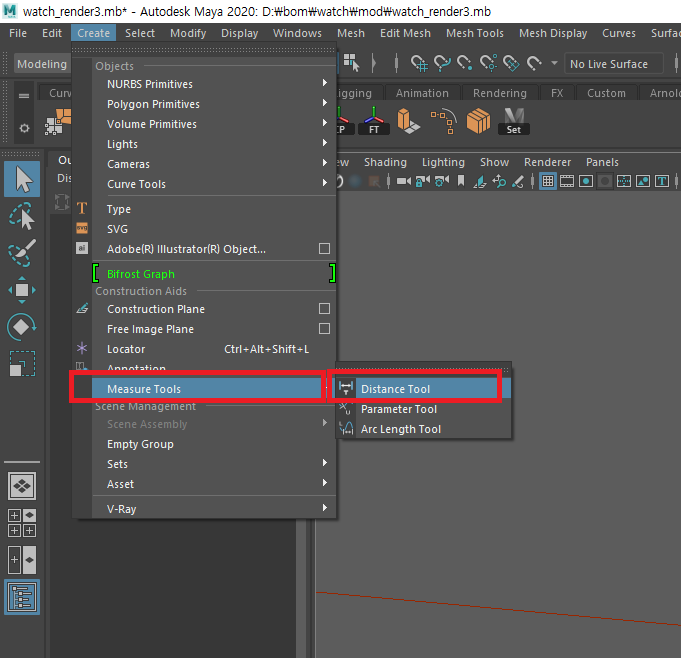The image size is (681, 658).
Task: Click the Arc Length Tool icon
Action: click(346, 428)
